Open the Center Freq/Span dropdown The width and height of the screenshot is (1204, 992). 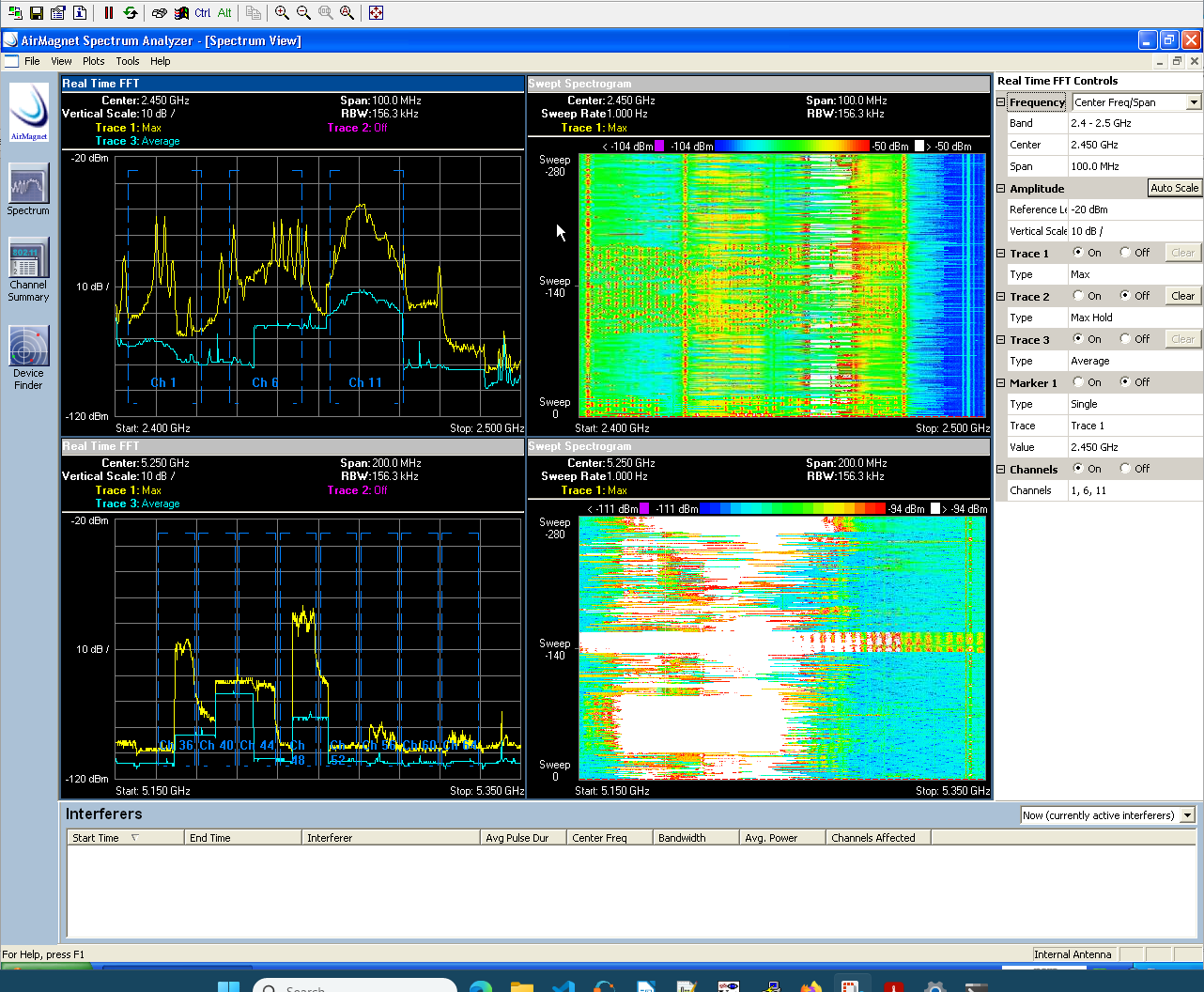pyautogui.click(x=1194, y=102)
